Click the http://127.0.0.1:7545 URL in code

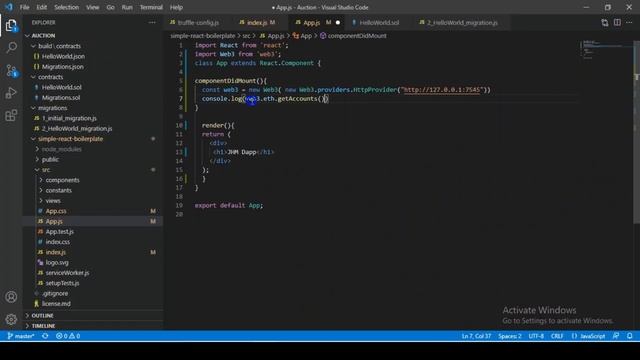click(442, 90)
